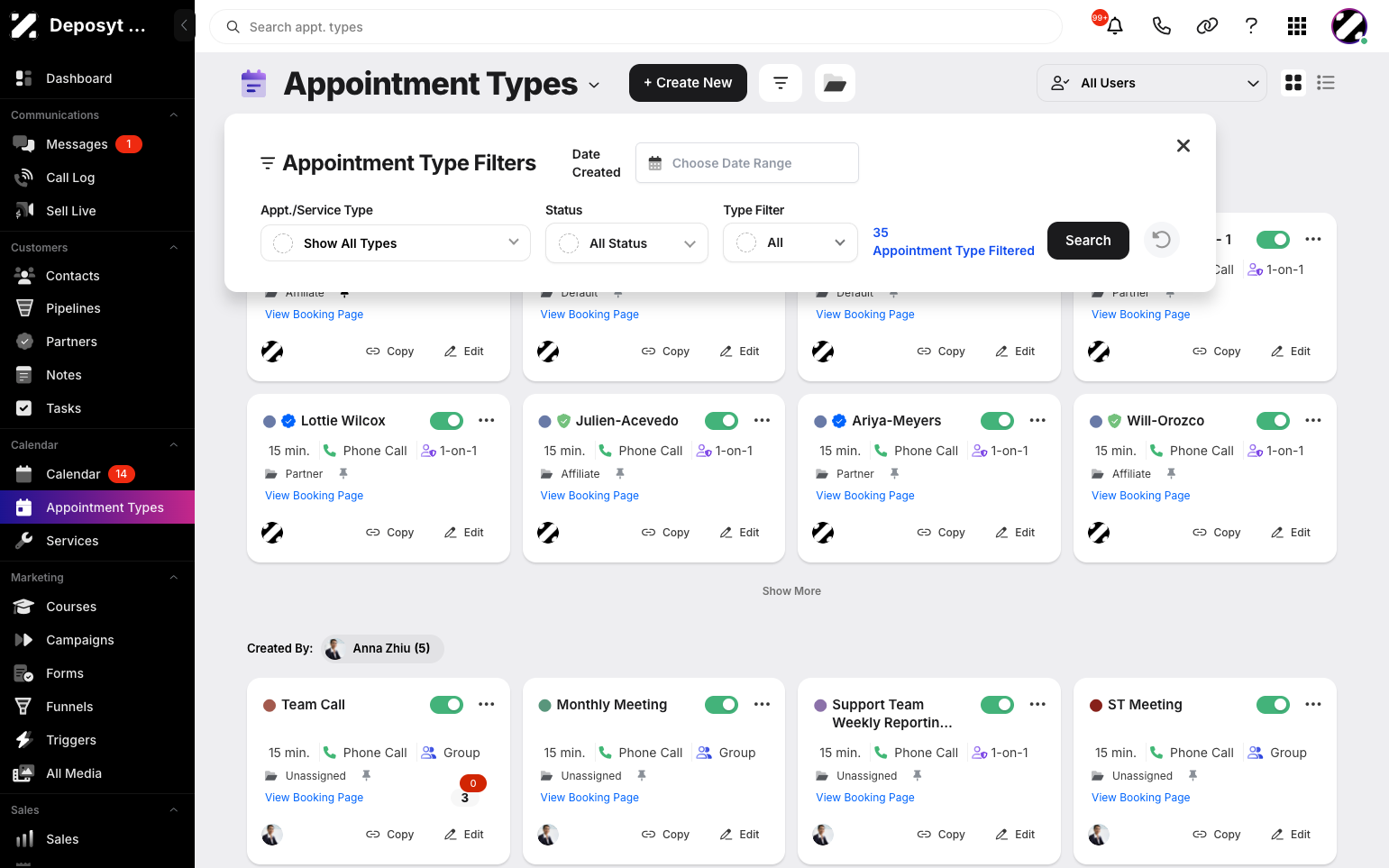Viewport: 1389px width, 868px height.
Task: Click the Search button in filters
Action: [x=1088, y=241]
